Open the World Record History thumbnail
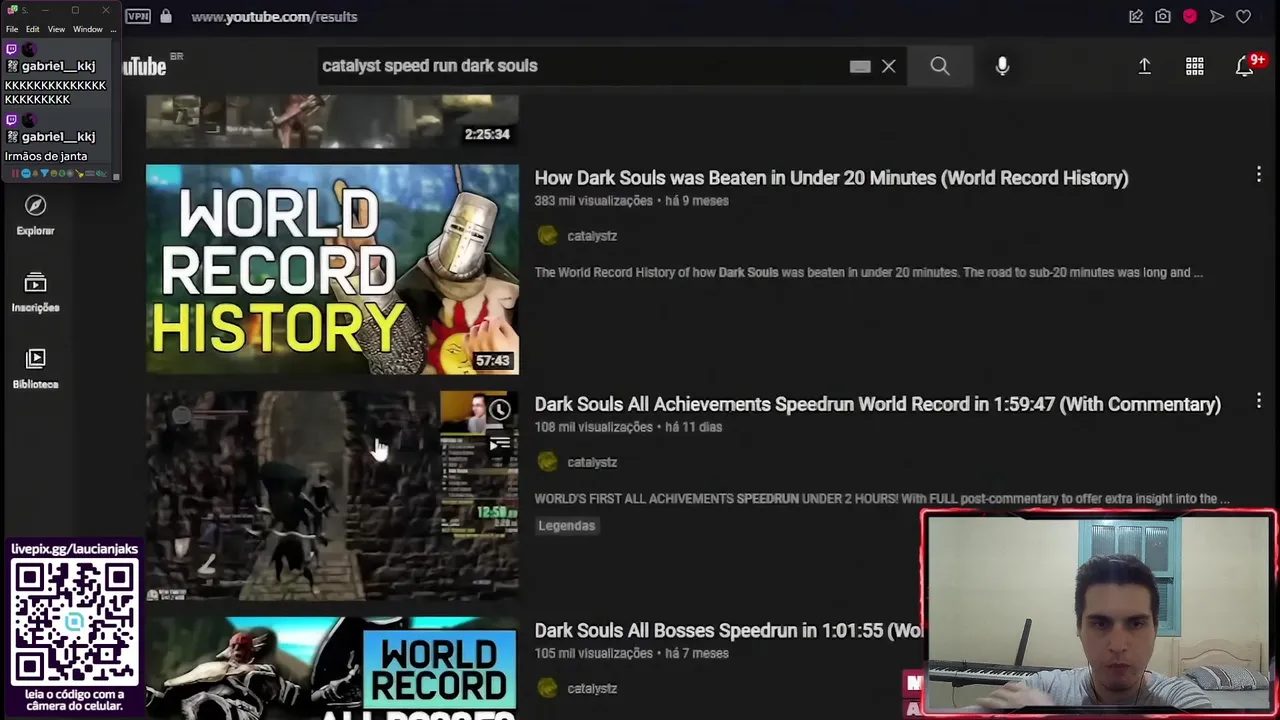The height and width of the screenshot is (720, 1280). (332, 269)
